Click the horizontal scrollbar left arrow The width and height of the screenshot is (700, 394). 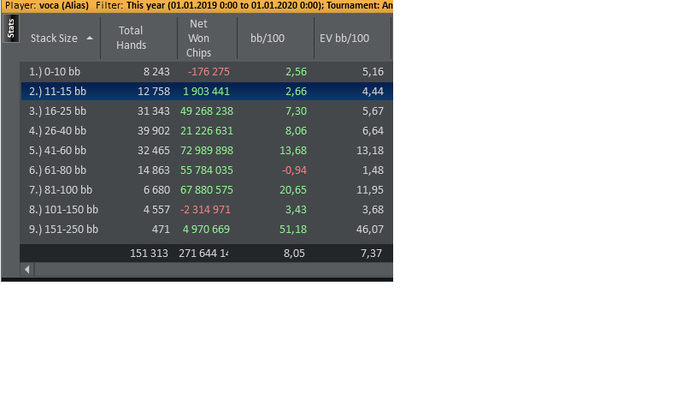click(27, 269)
